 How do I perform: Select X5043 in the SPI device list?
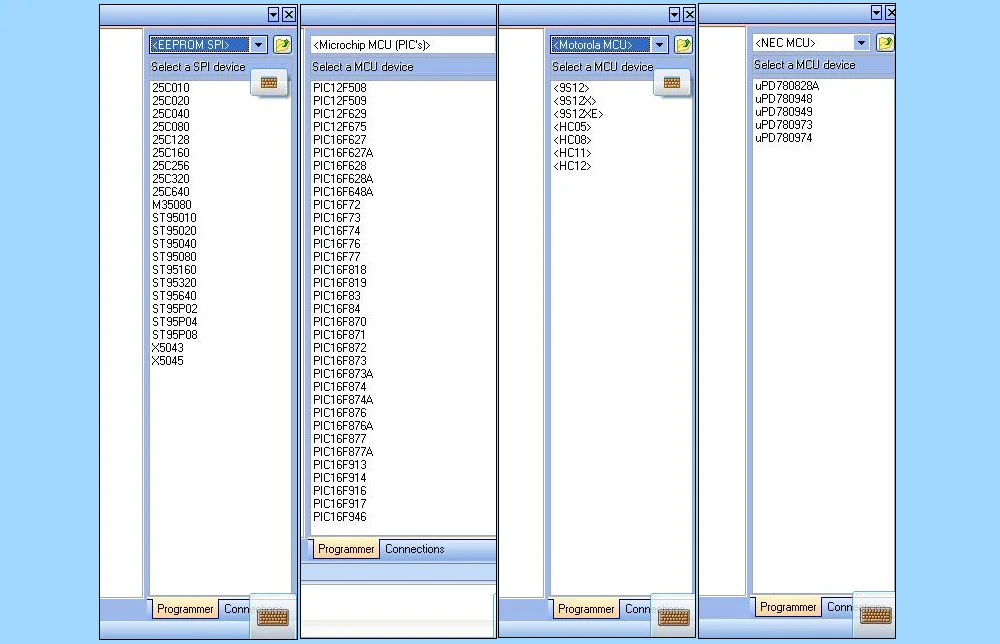pyautogui.click(x=168, y=348)
